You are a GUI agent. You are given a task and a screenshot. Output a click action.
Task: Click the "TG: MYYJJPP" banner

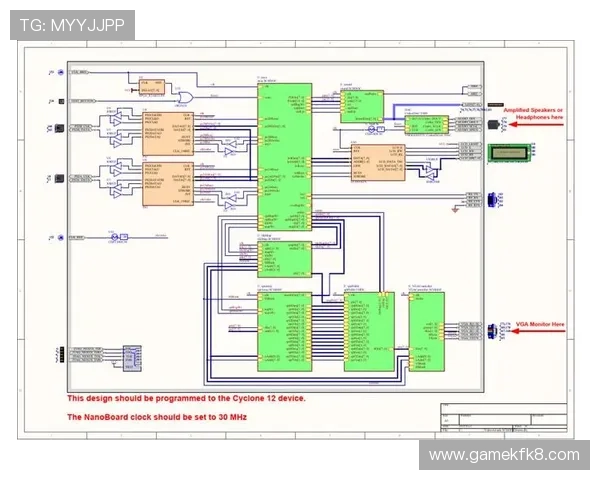click(x=72, y=25)
